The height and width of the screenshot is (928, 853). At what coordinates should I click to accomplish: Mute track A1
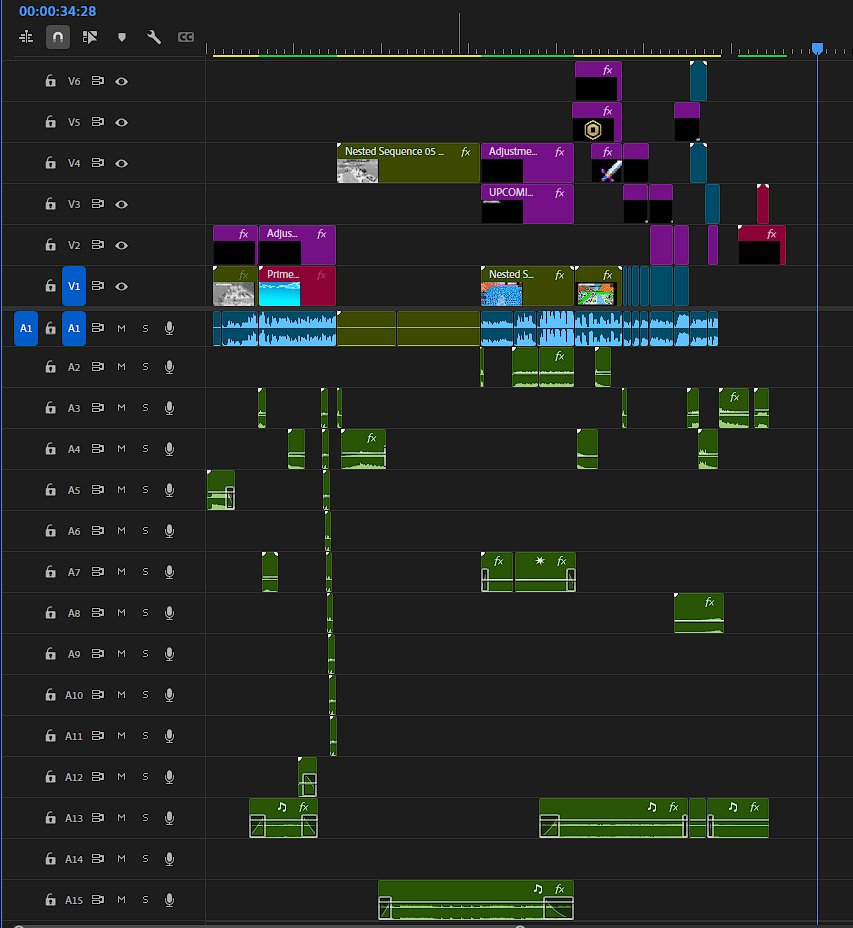point(121,328)
